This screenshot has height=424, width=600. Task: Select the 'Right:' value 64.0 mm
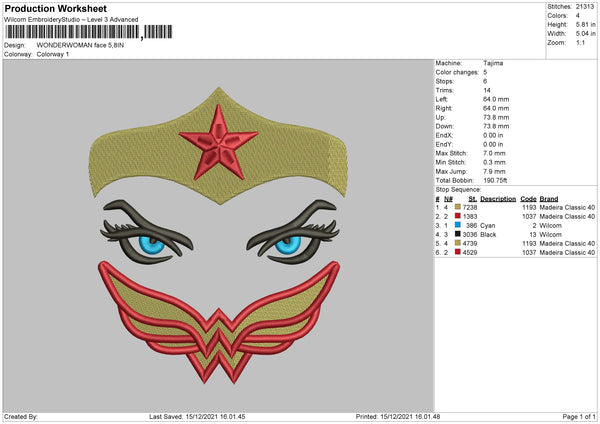pos(496,108)
